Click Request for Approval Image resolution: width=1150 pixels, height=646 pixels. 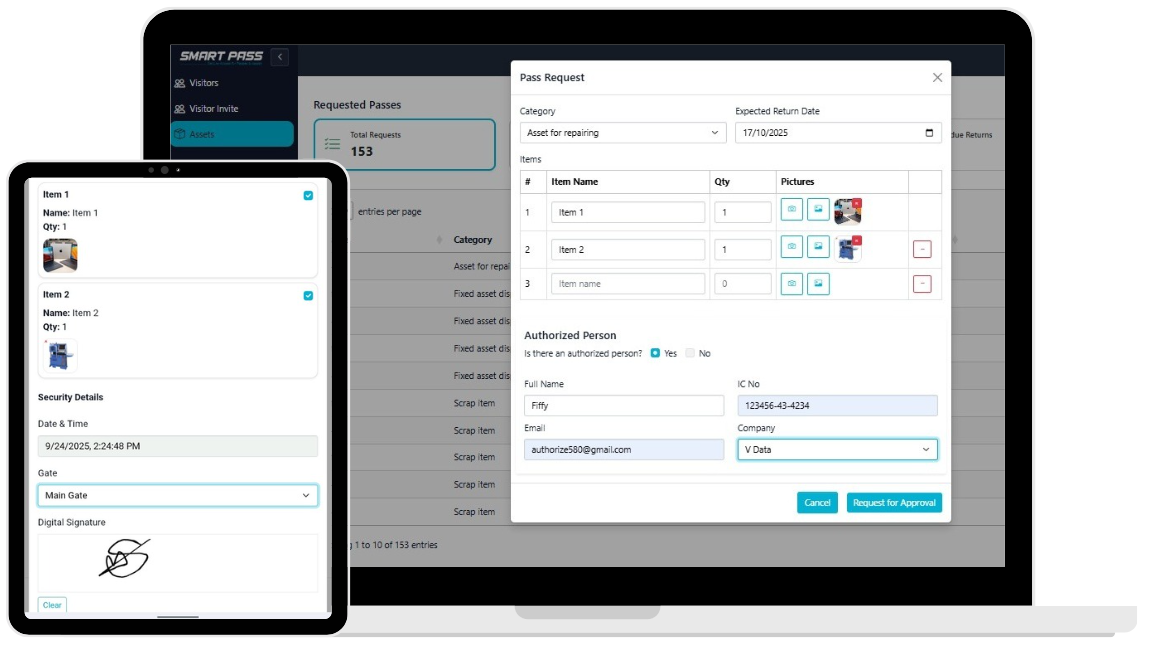894,502
